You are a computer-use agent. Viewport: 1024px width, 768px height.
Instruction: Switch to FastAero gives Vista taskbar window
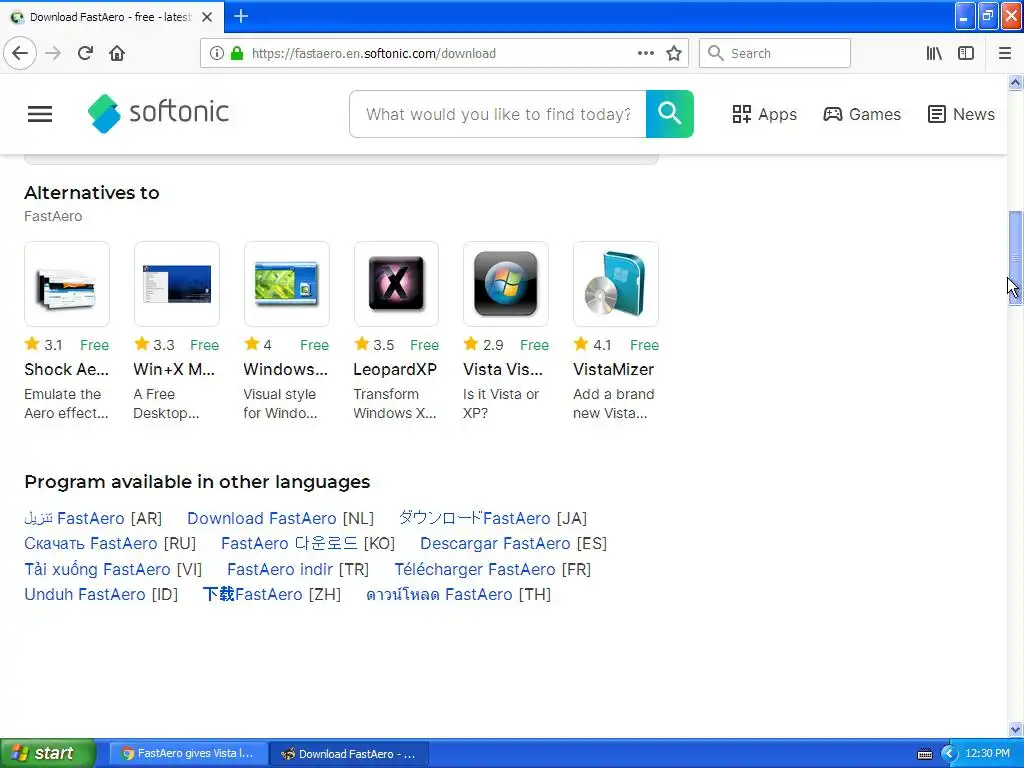point(189,754)
